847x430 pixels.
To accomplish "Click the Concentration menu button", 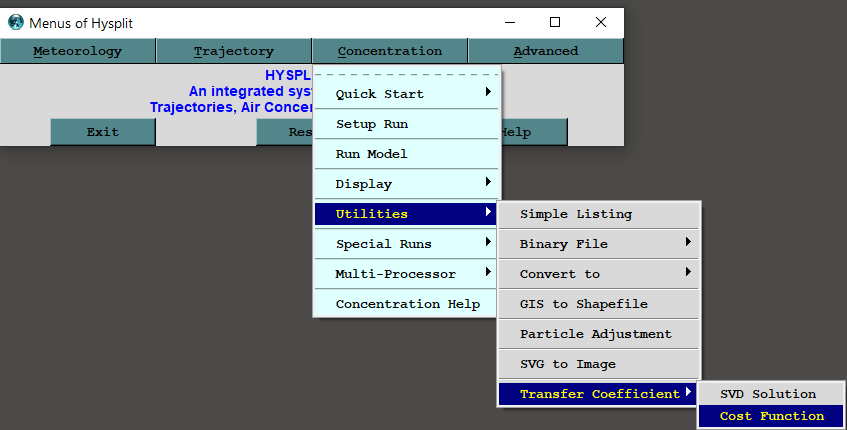I will coord(389,51).
